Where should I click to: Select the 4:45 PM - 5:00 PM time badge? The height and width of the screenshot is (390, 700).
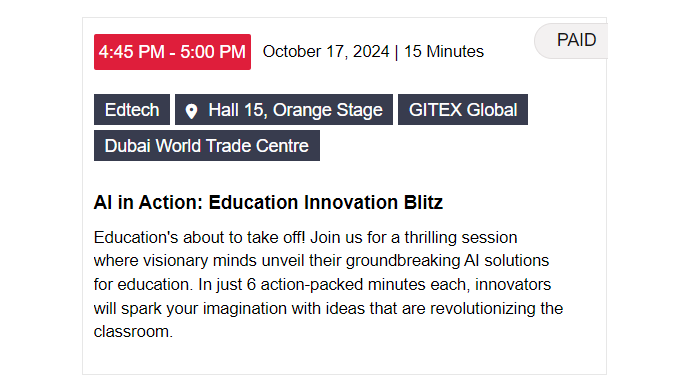pos(172,52)
